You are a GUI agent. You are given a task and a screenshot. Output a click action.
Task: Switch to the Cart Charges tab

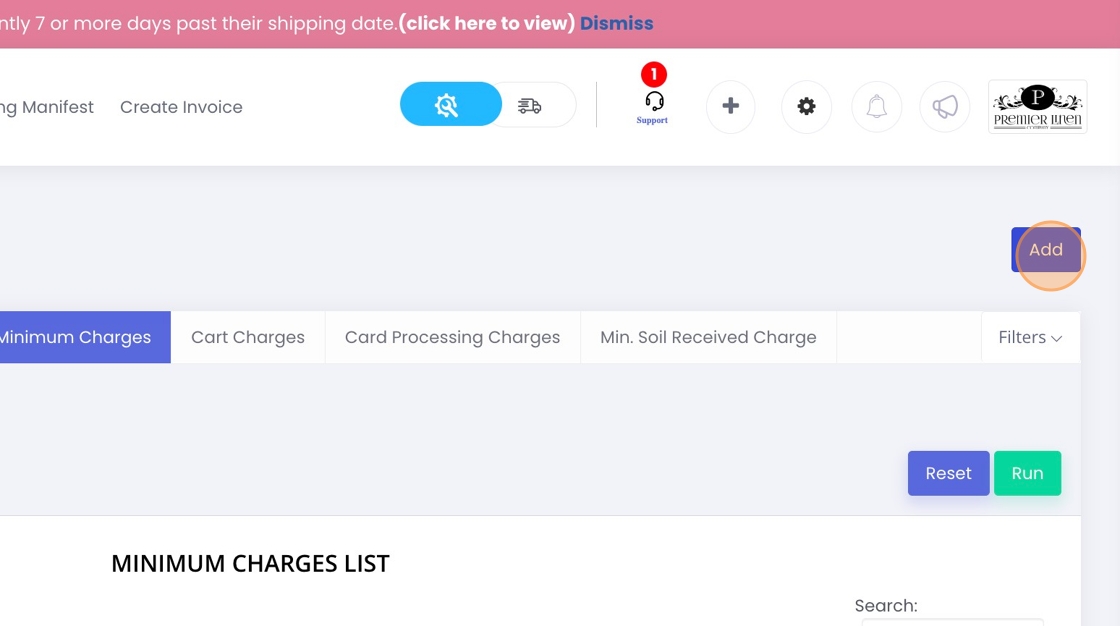coord(248,337)
